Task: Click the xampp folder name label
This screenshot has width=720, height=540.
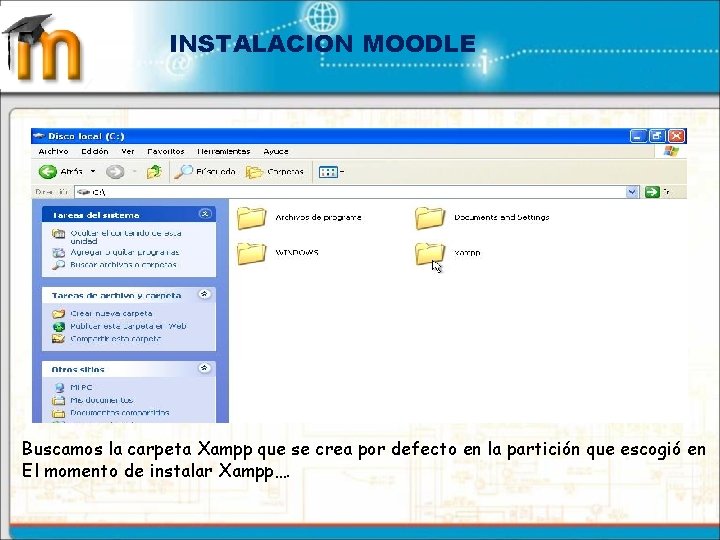Action: (x=467, y=253)
